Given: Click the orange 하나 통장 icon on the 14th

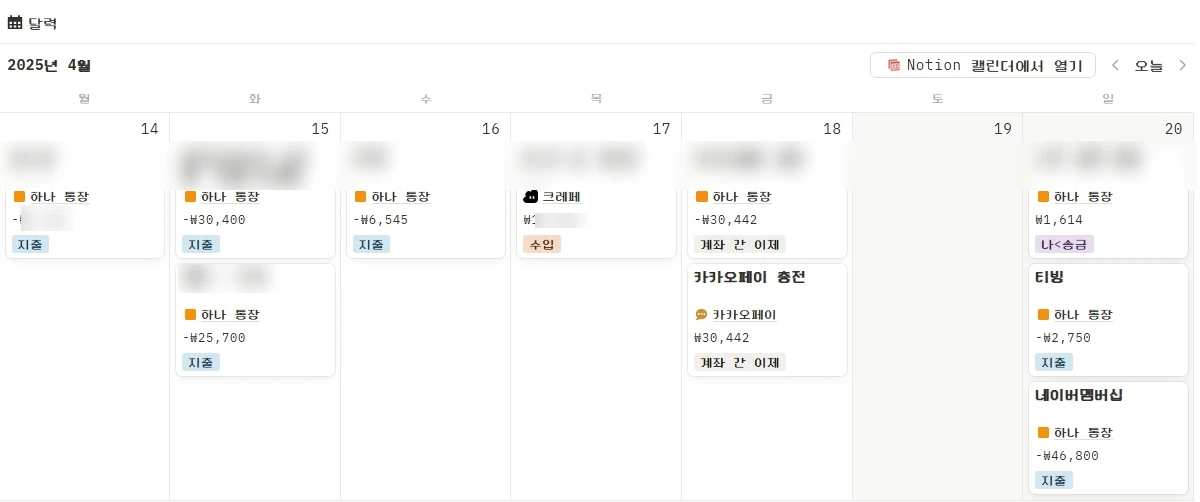Looking at the screenshot, I should (x=19, y=197).
